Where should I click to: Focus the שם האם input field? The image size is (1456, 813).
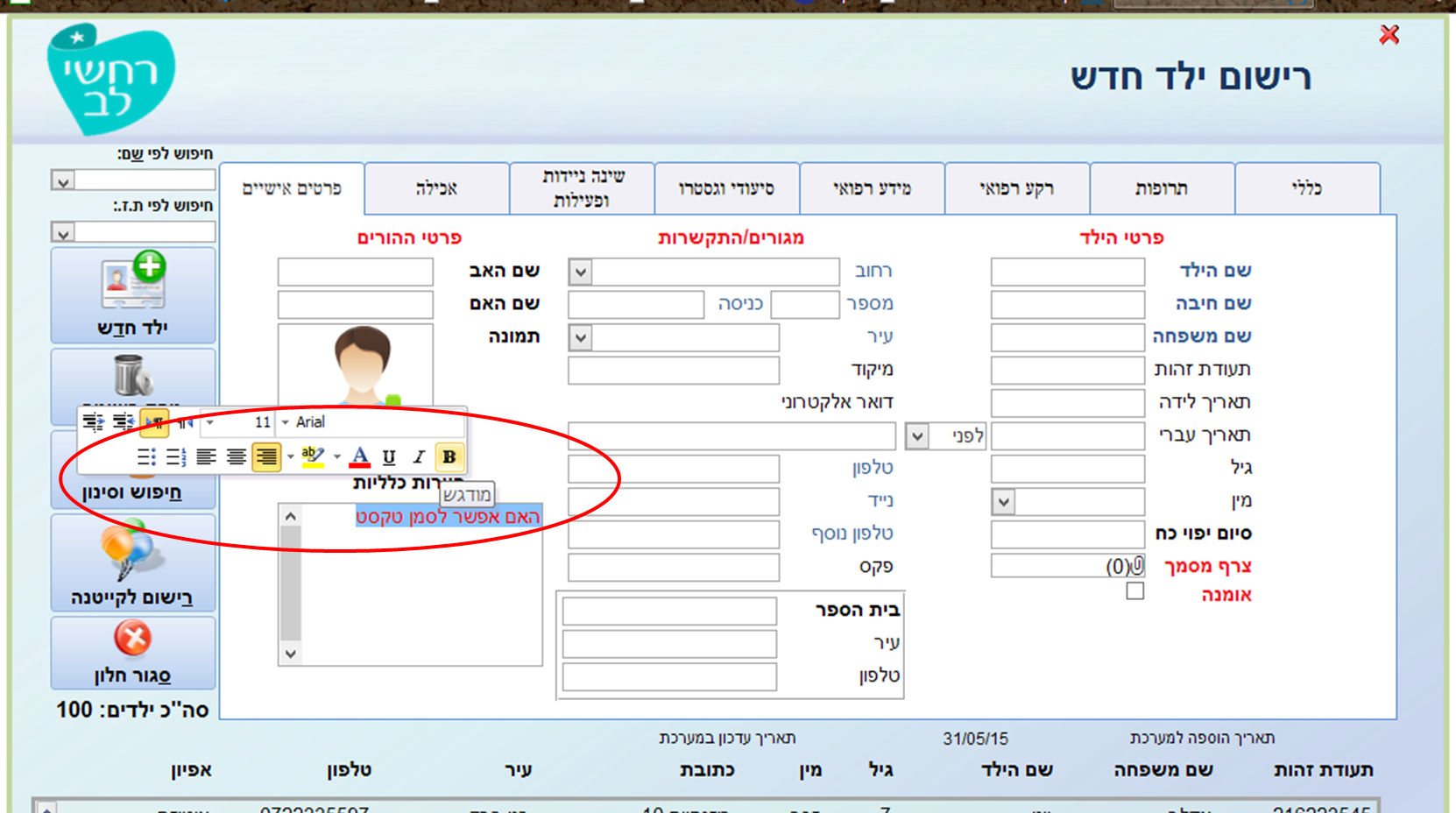point(356,305)
